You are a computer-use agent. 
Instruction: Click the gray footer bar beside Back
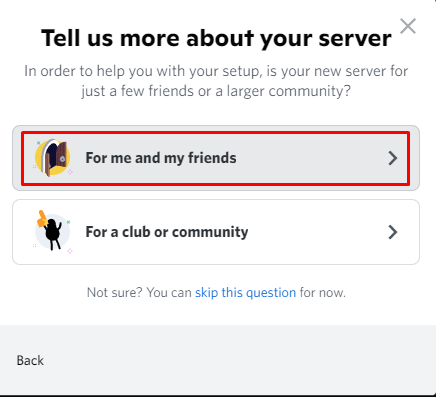[233, 360]
